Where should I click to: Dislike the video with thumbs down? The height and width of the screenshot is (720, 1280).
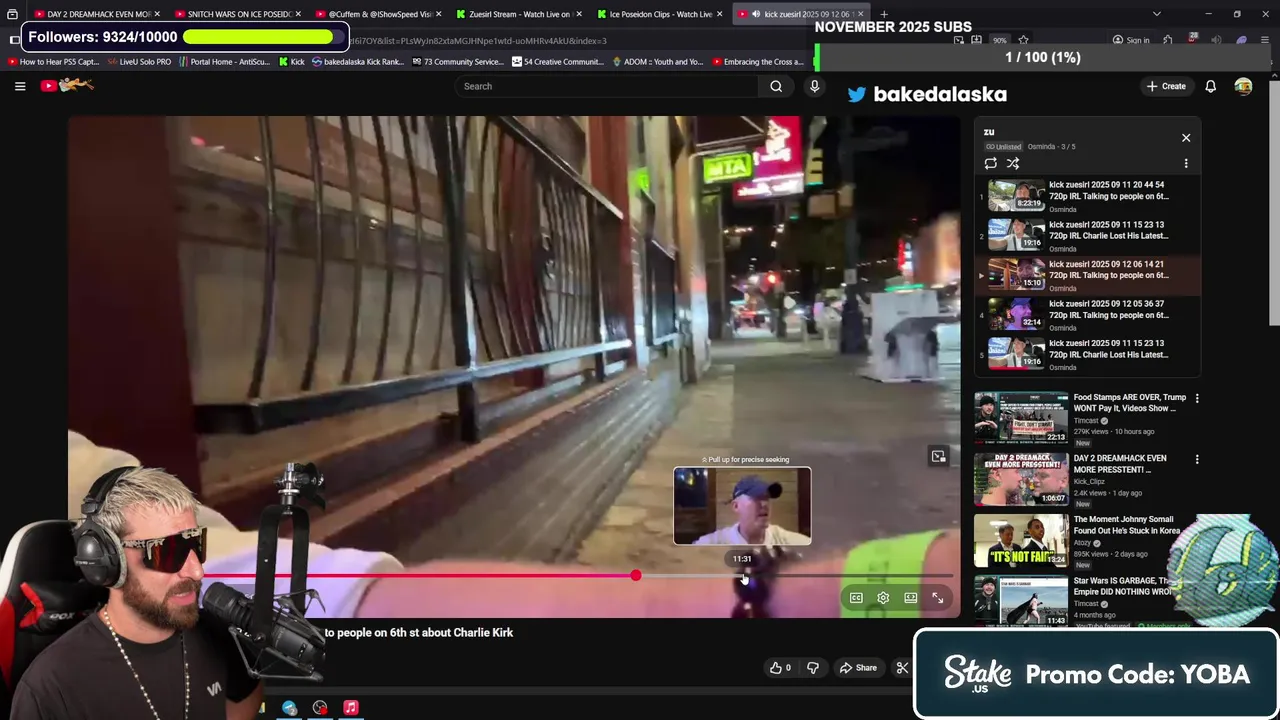pos(813,668)
